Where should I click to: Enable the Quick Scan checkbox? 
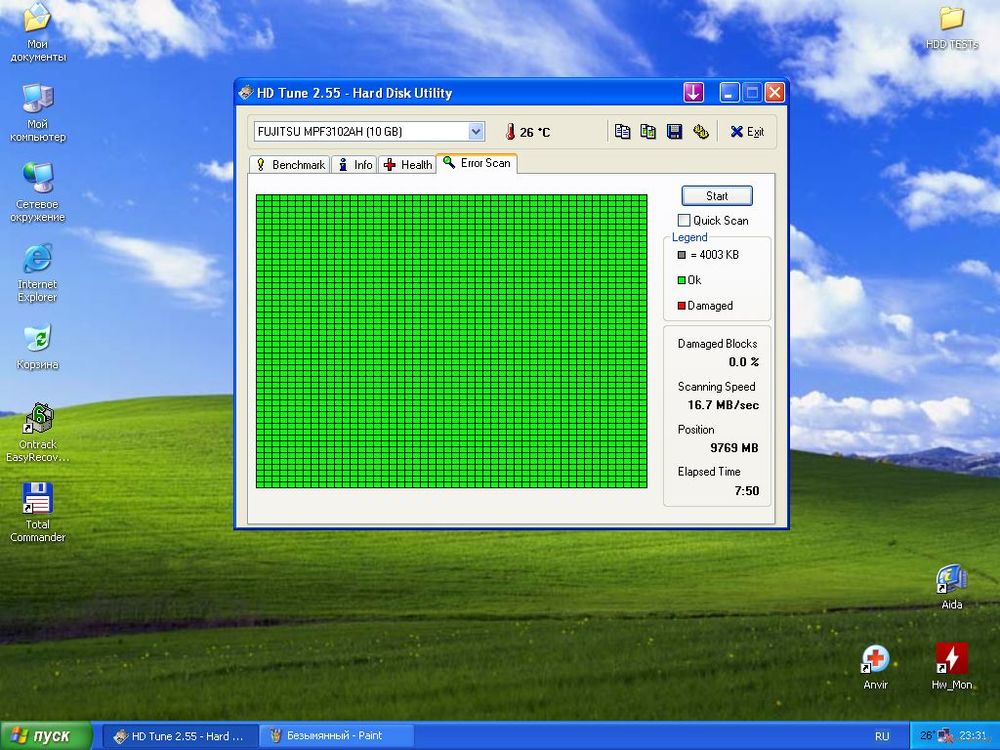click(684, 220)
